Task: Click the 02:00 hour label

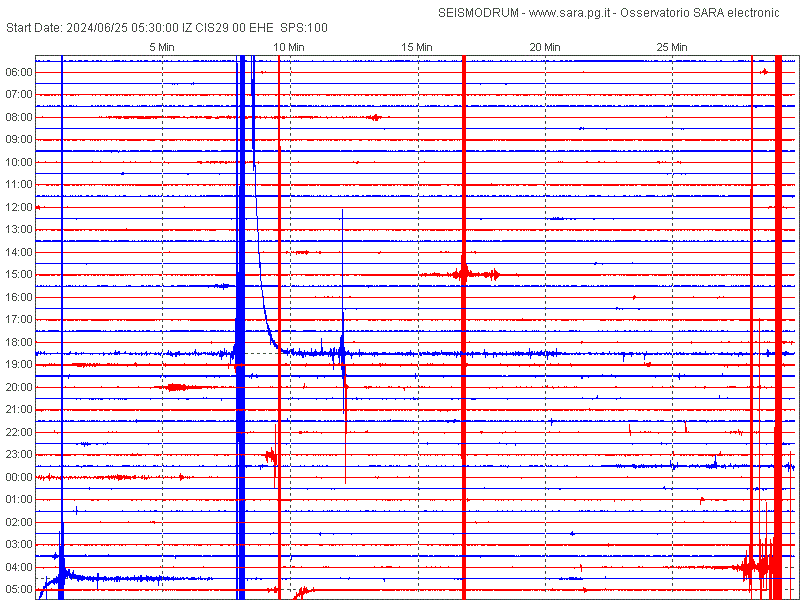Action: [19, 522]
